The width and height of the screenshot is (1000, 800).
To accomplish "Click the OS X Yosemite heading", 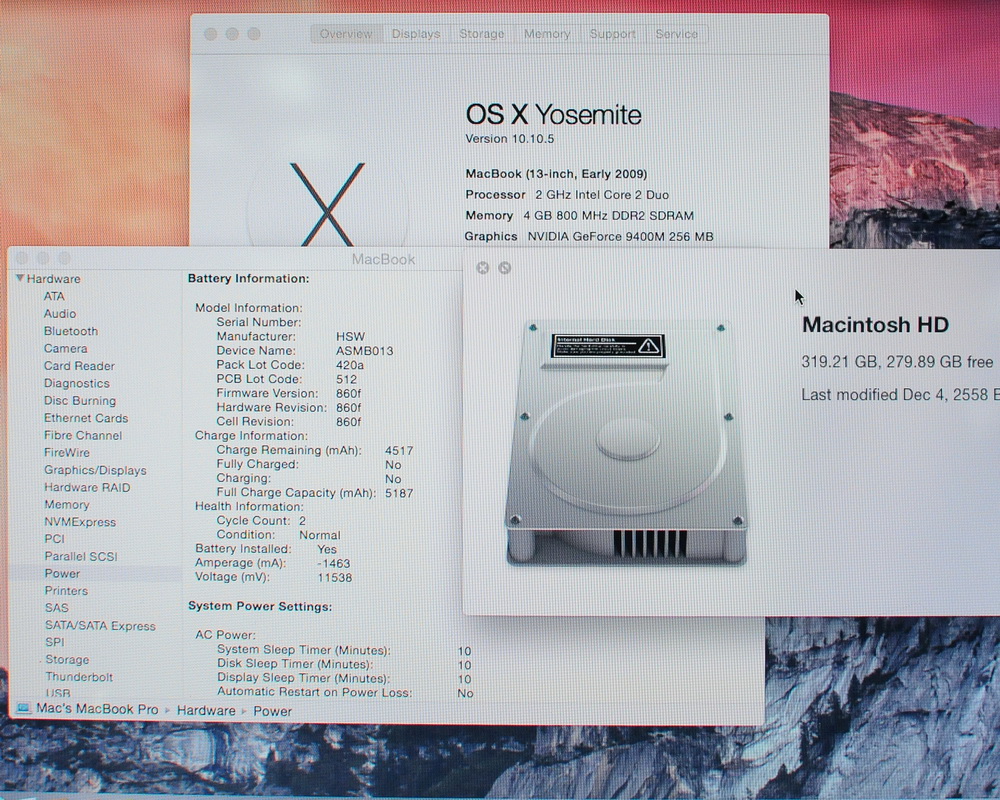I will coord(553,115).
